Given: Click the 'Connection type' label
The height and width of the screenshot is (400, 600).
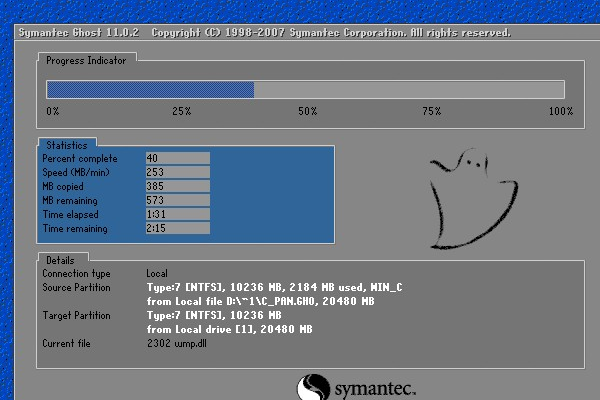Looking at the screenshot, I should click(76, 273).
